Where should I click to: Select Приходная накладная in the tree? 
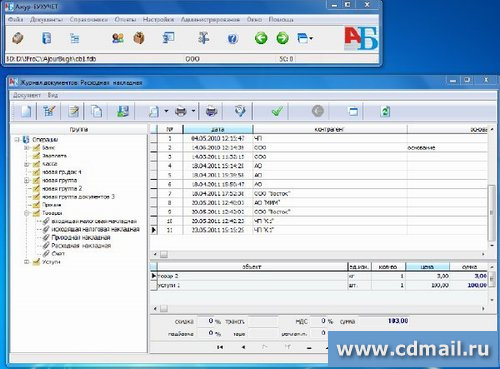click(81, 238)
